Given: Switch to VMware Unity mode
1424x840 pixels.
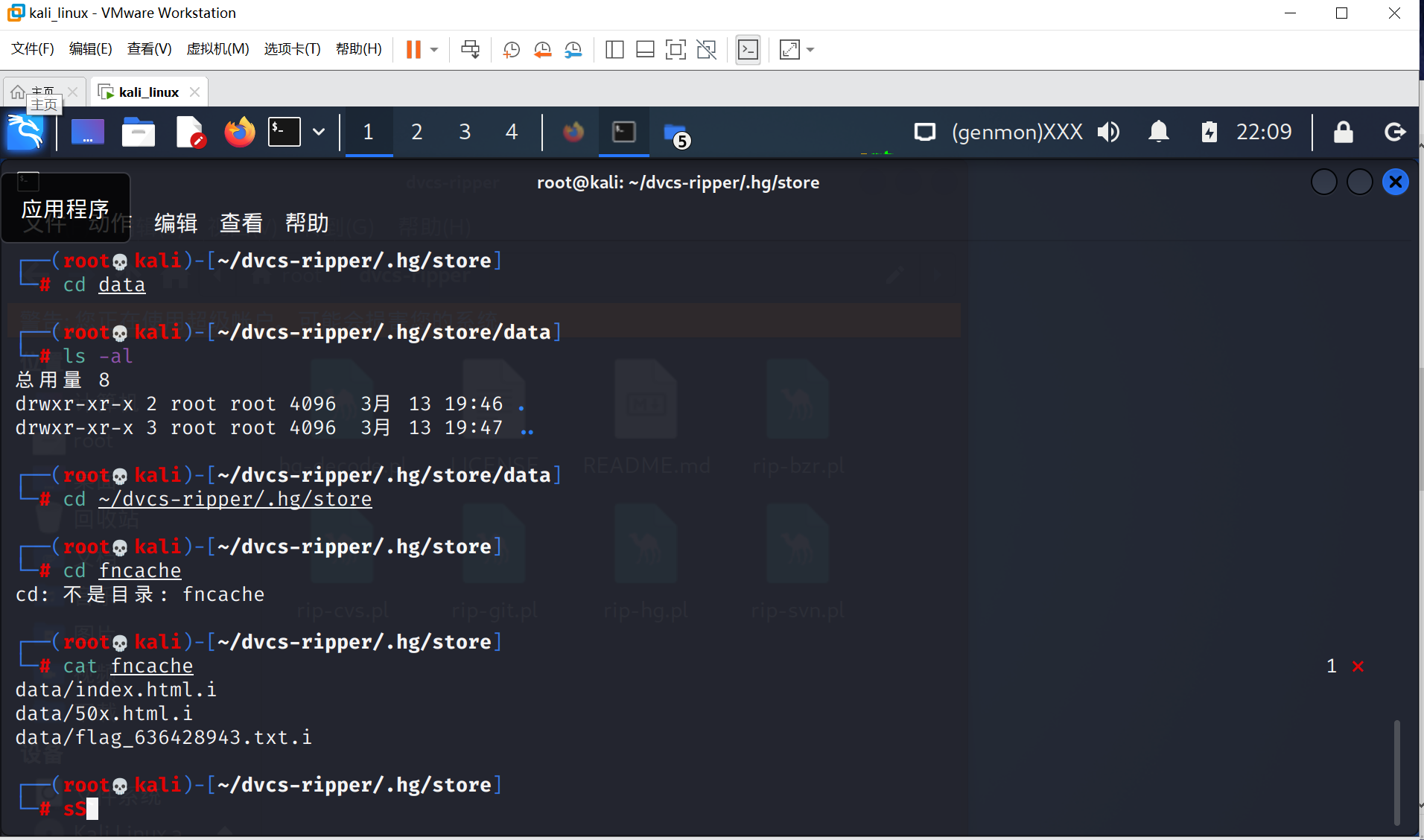Looking at the screenshot, I should (706, 50).
